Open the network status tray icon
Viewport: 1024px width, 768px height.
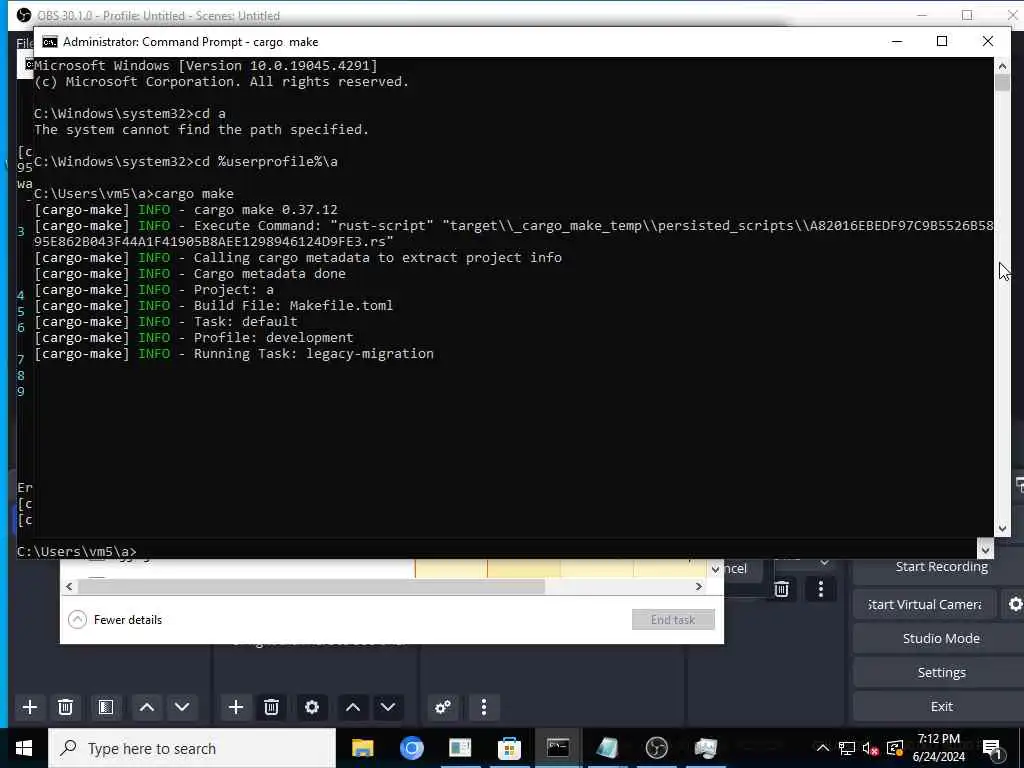(847, 748)
